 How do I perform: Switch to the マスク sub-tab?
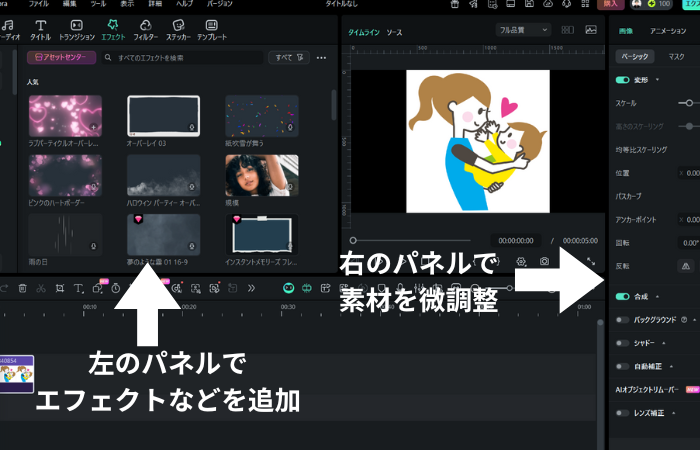point(676,56)
